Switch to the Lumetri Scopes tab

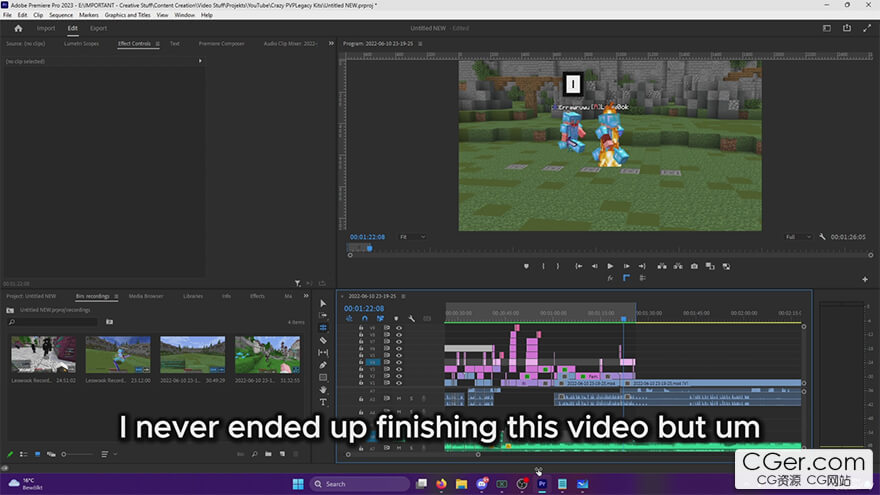click(81, 43)
